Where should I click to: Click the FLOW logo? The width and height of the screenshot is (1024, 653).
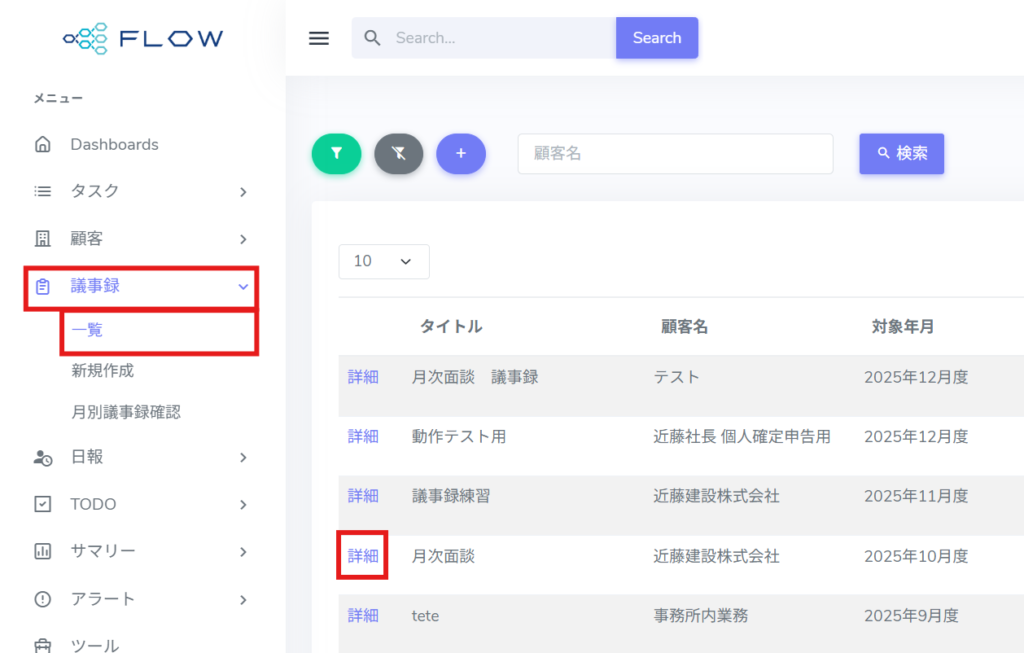(143, 39)
